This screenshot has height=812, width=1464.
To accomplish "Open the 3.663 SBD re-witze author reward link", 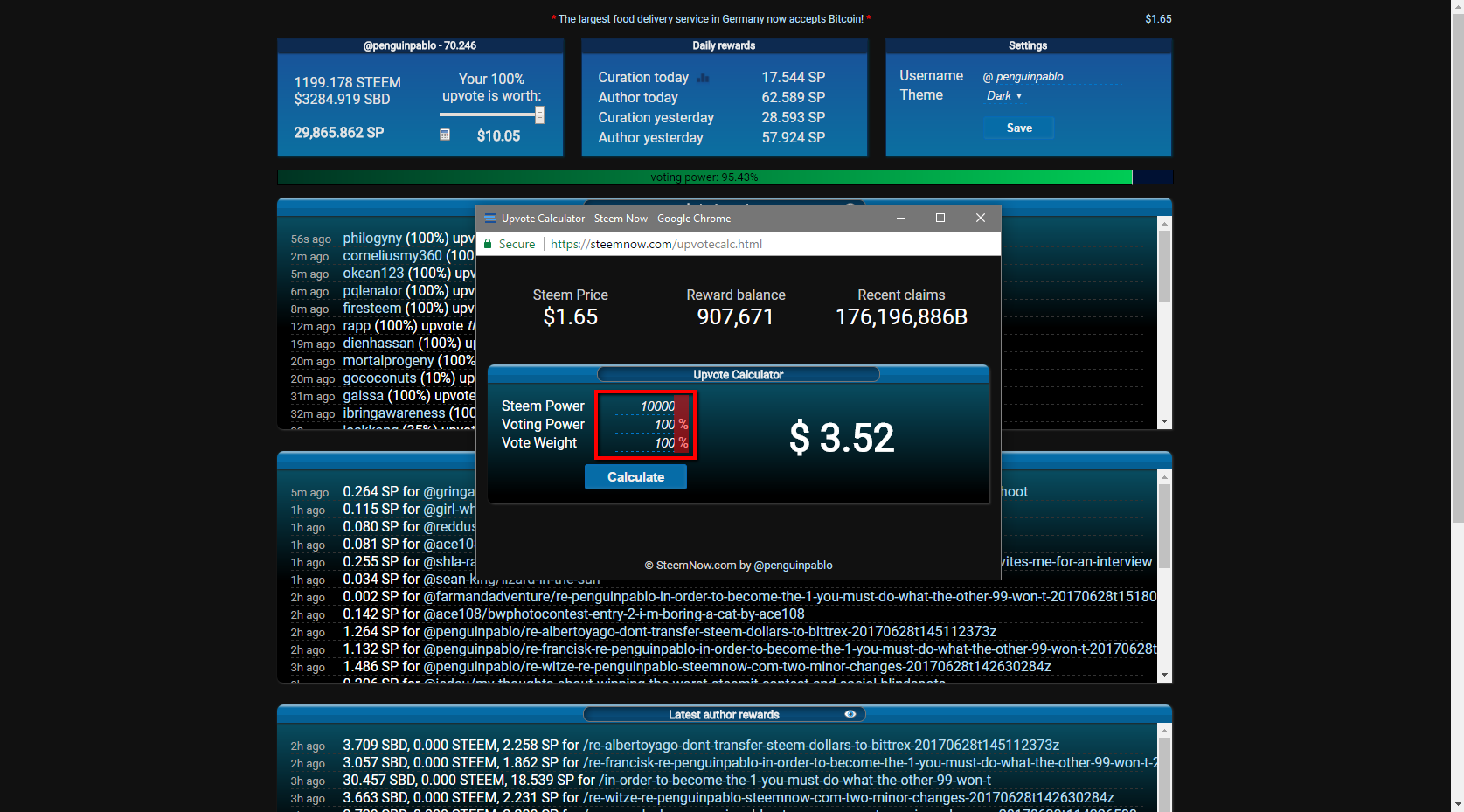I will (x=848, y=797).
